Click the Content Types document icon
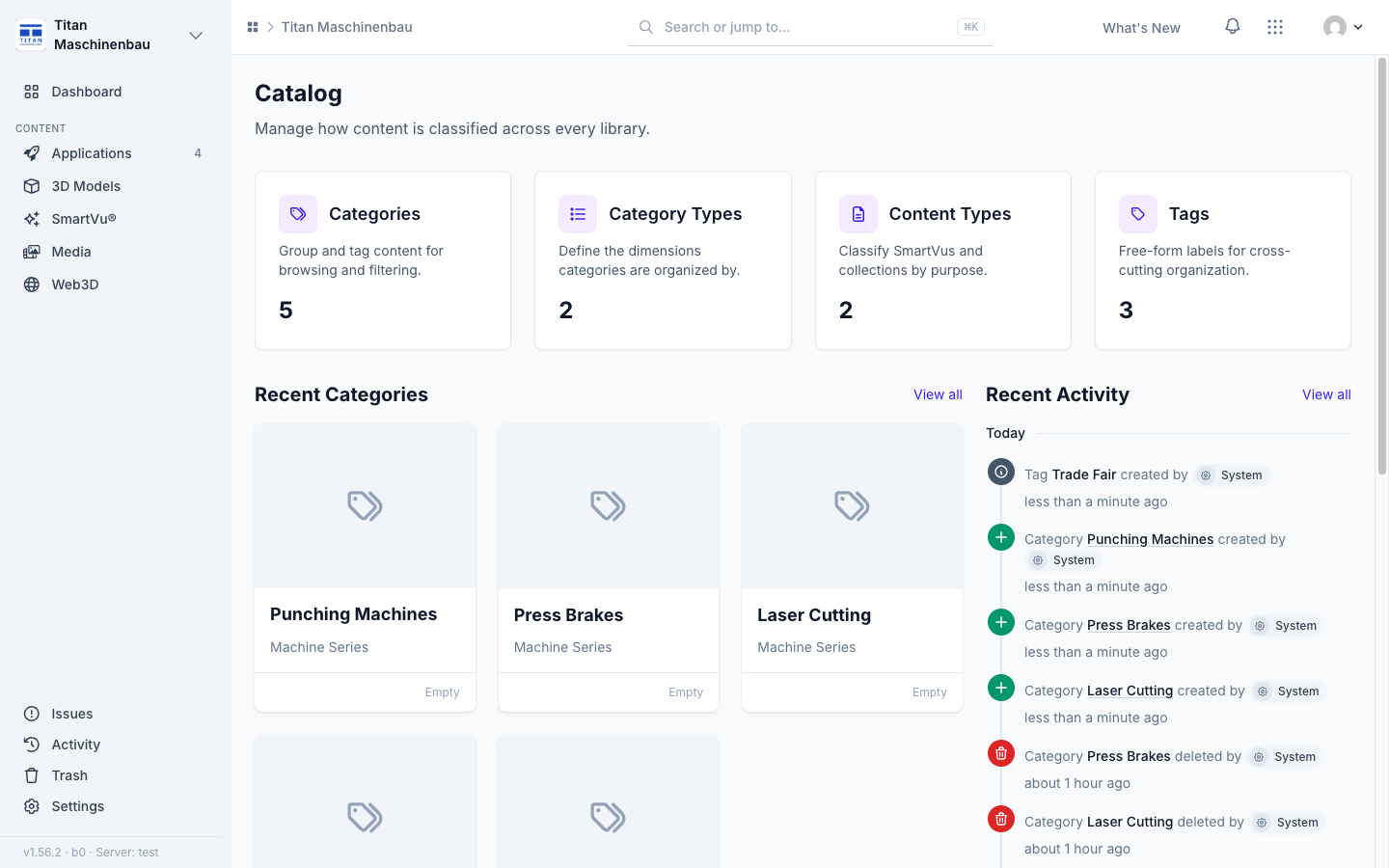Image resolution: width=1389 pixels, height=868 pixels. pyautogui.click(x=858, y=214)
